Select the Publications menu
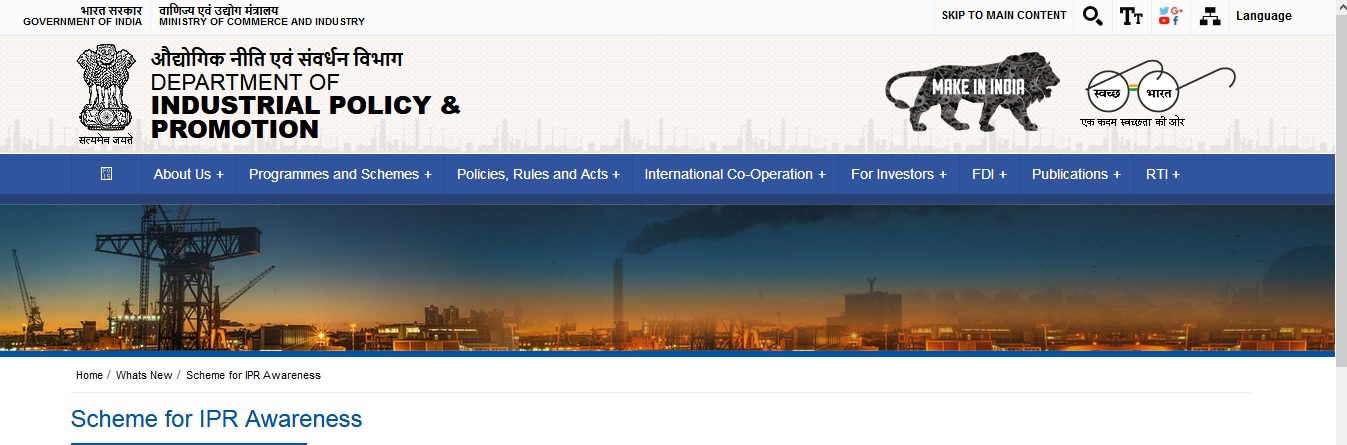This screenshot has height=445, width=1347. (1076, 174)
